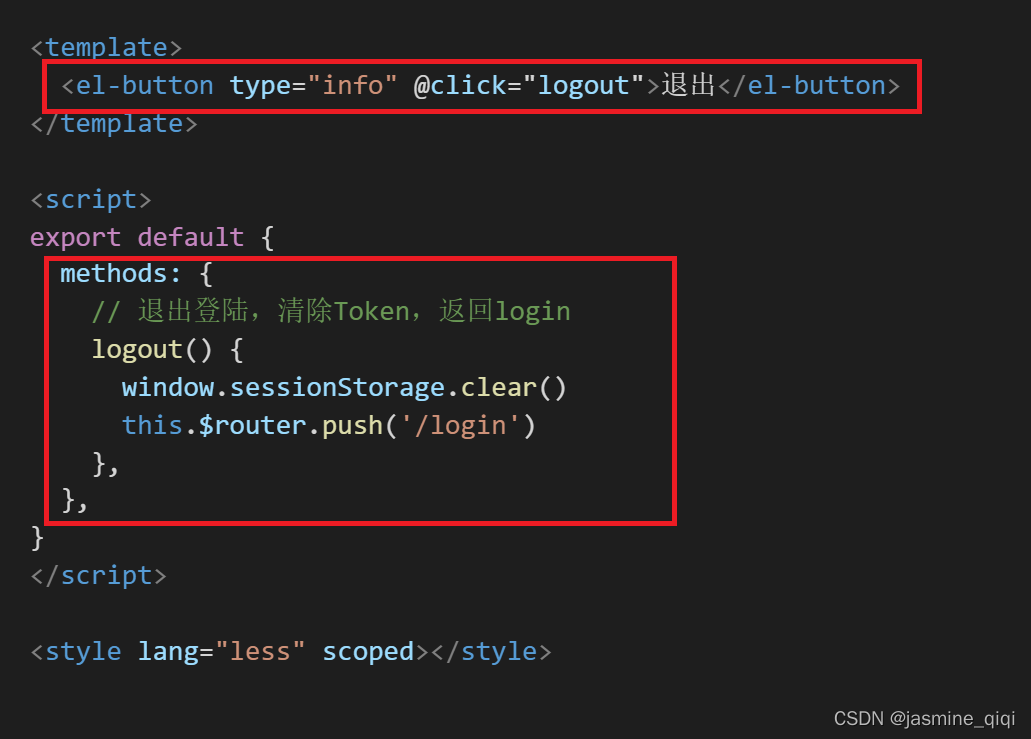Click the "logout" handler string
1031x739 pixels.
tap(583, 86)
